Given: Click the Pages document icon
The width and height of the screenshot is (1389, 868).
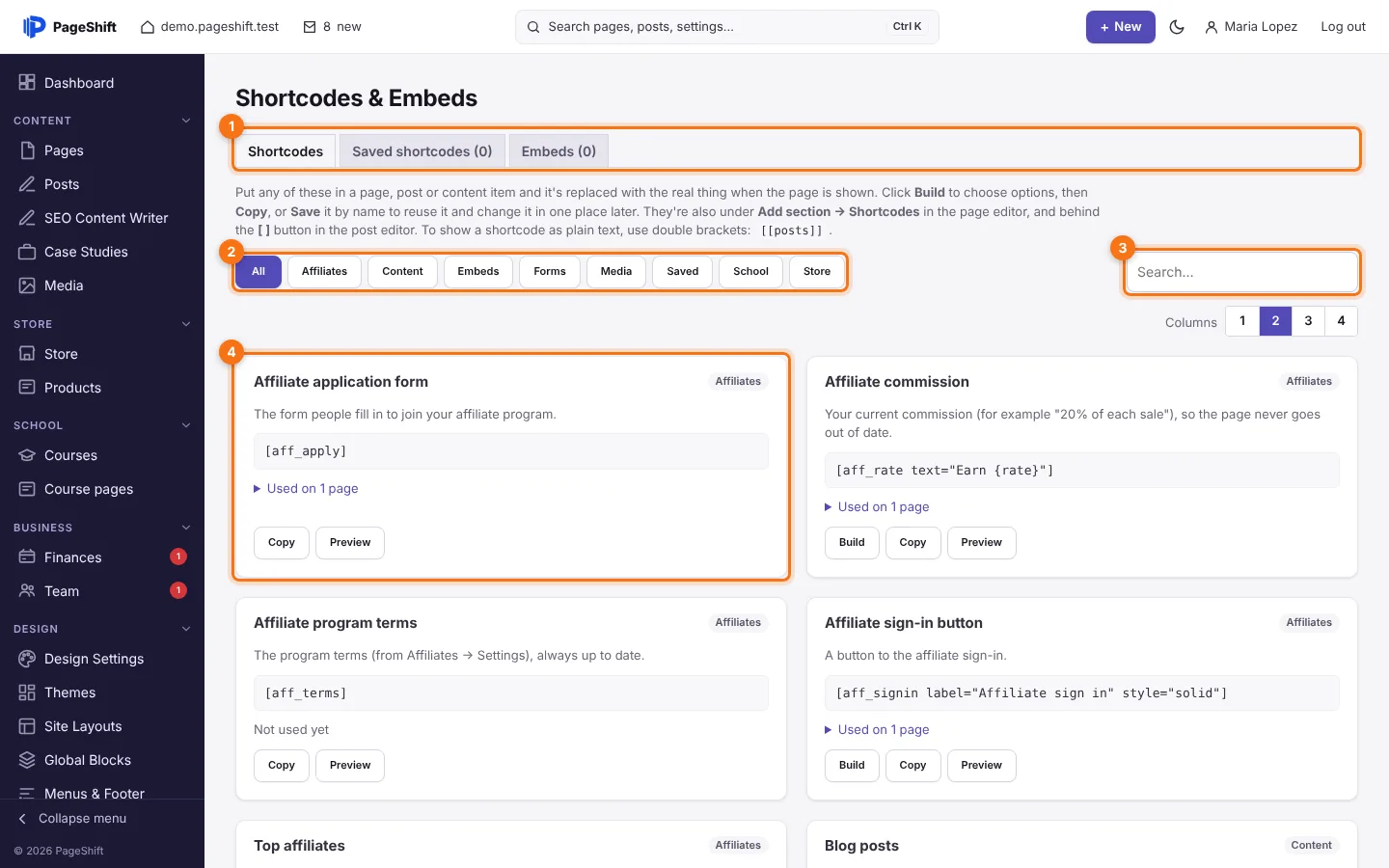Looking at the screenshot, I should (27, 150).
